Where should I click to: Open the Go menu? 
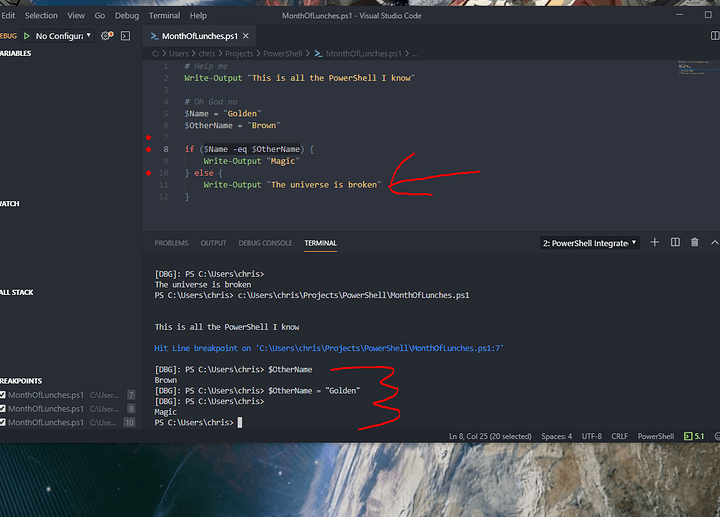point(100,16)
